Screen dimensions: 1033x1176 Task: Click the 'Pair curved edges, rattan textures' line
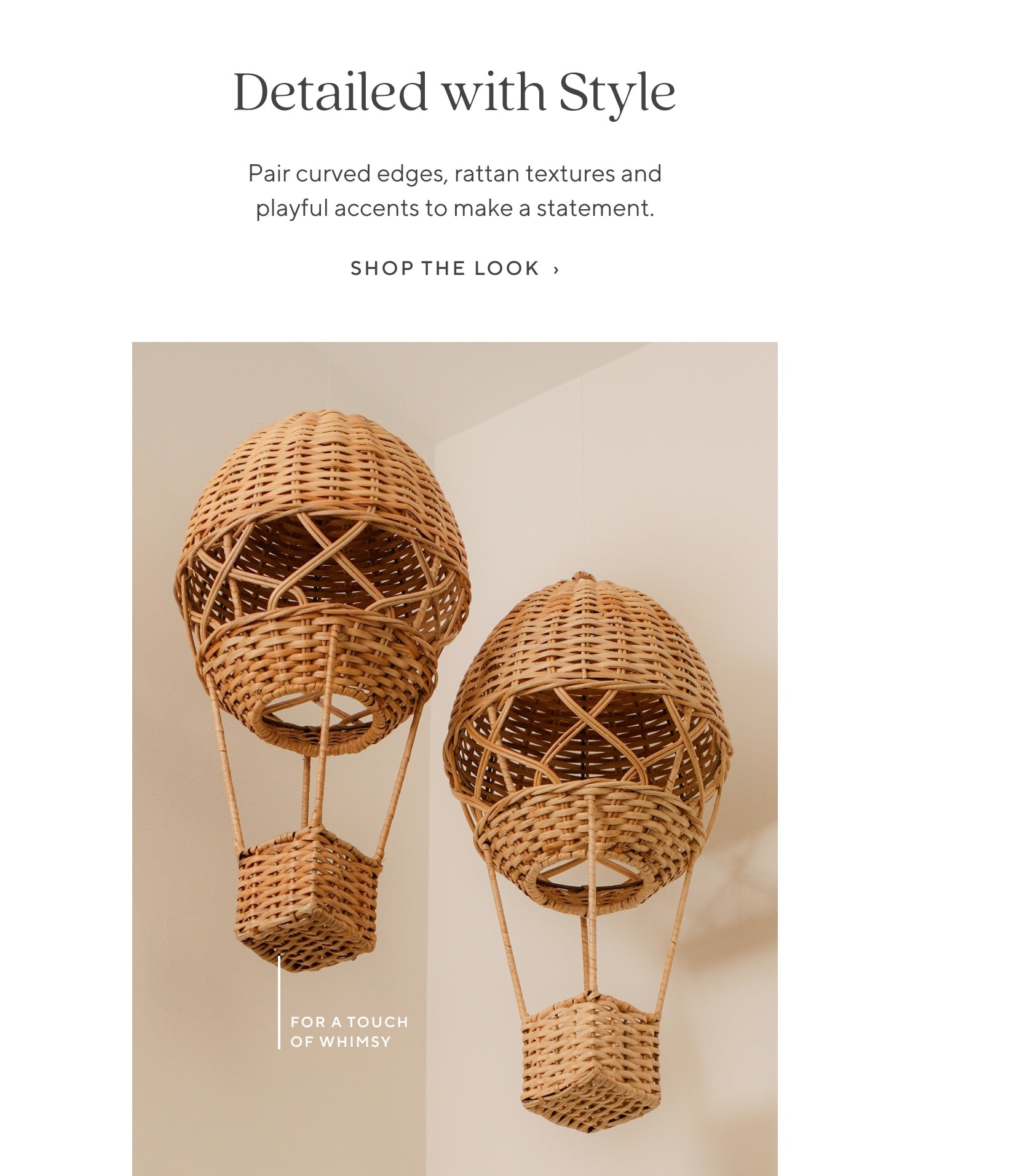point(454,173)
